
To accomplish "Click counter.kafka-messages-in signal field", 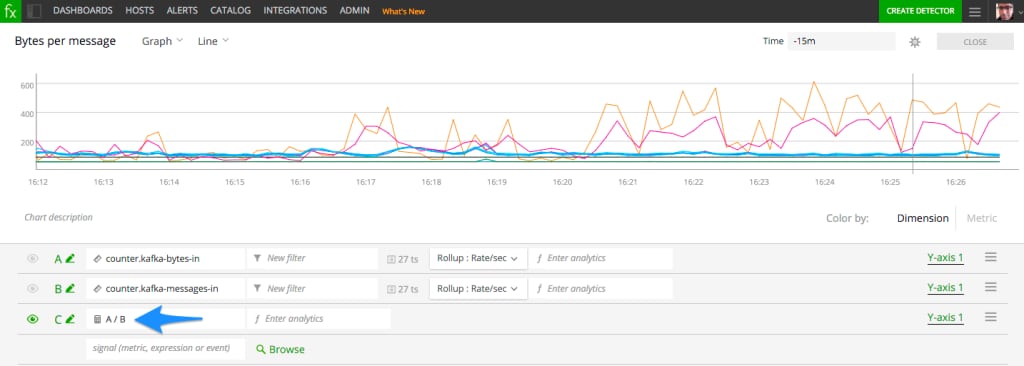I will pyautogui.click(x=165, y=288).
